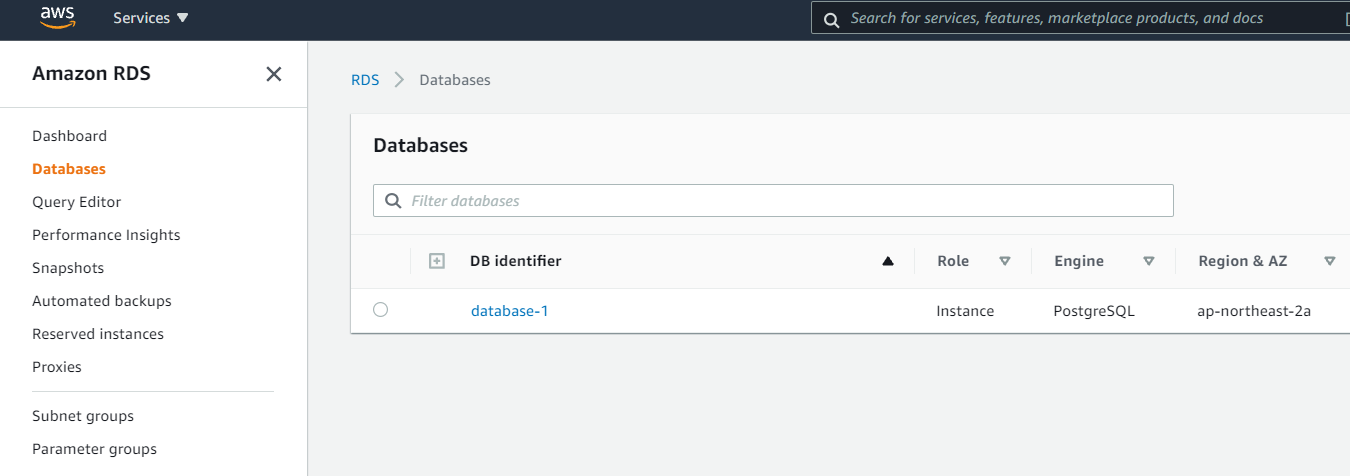This screenshot has width=1350, height=476.
Task: Close the Amazon RDS sidebar panel
Action: click(x=273, y=74)
